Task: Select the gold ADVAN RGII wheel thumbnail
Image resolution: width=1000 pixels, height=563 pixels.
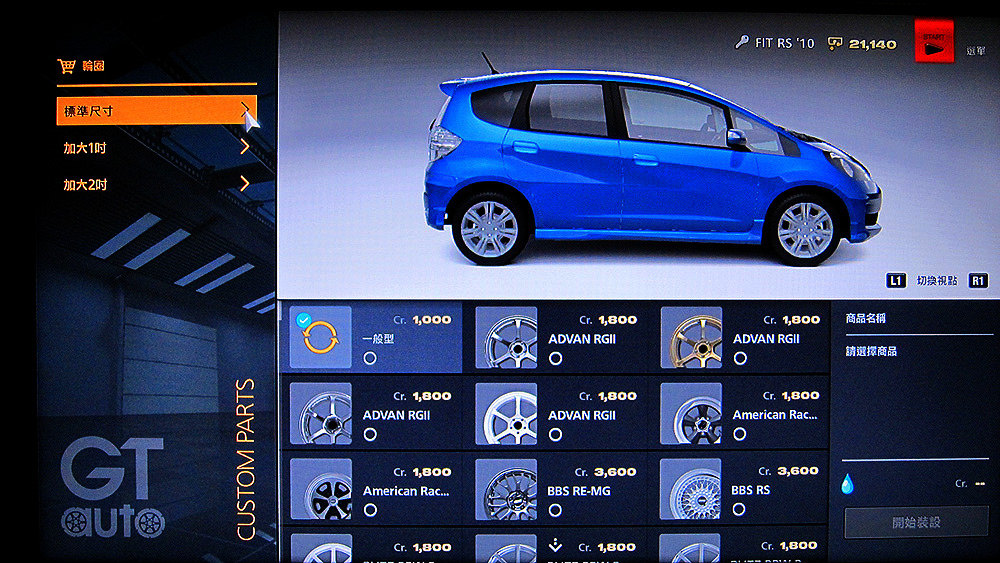Action: pyautogui.click(x=691, y=337)
